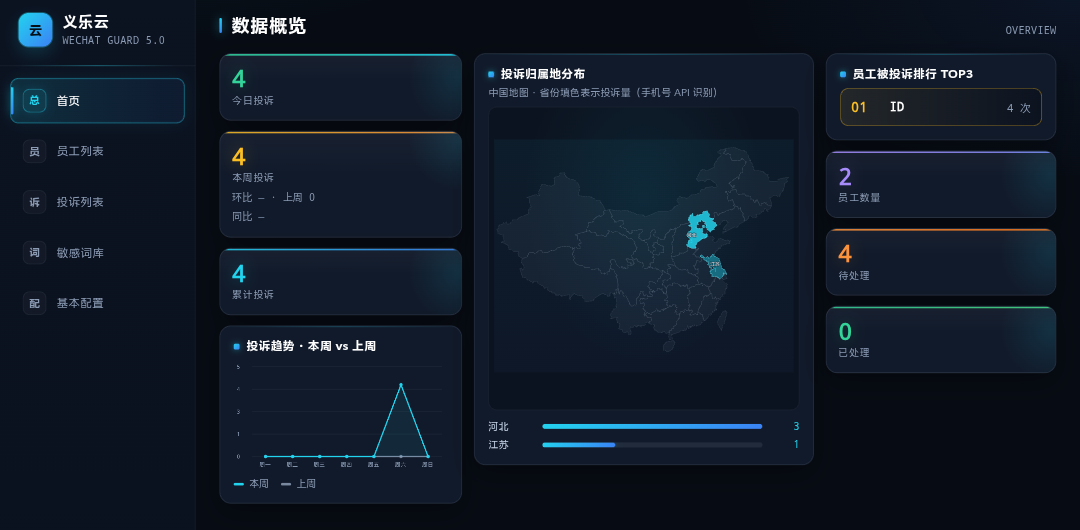Viewport: 1080px width, 530px height.
Task: Click the 投诉归属地分布 heading
Action: point(543,74)
